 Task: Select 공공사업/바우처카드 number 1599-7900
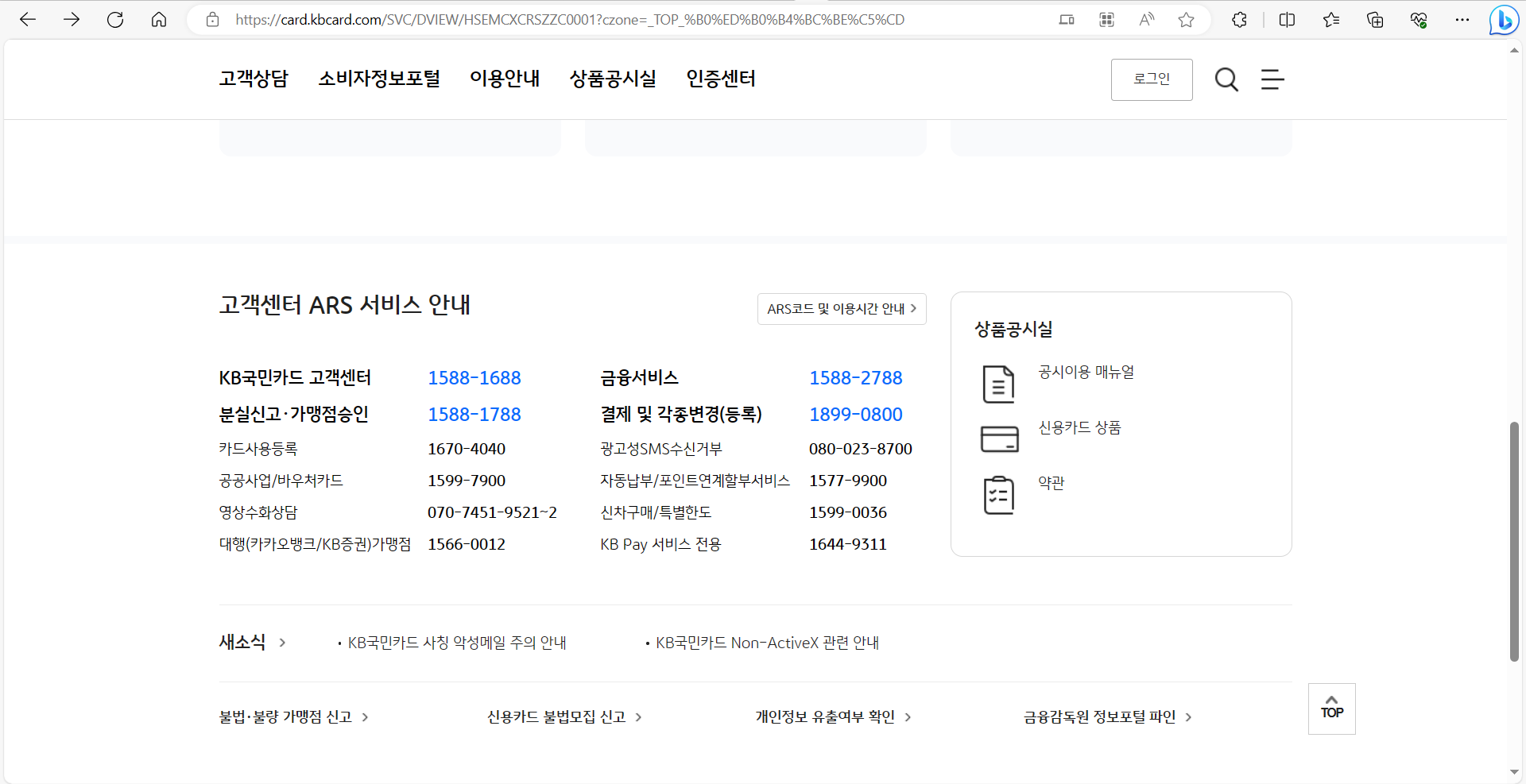click(467, 481)
